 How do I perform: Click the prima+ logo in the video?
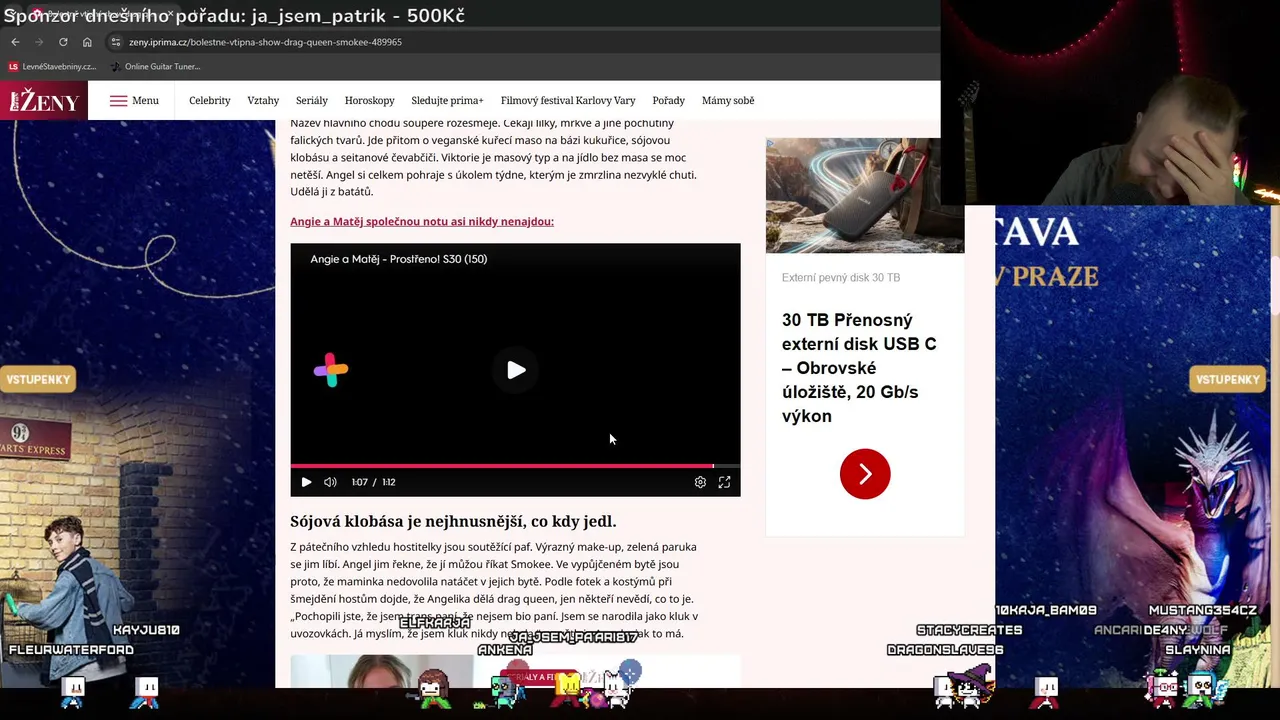point(331,370)
